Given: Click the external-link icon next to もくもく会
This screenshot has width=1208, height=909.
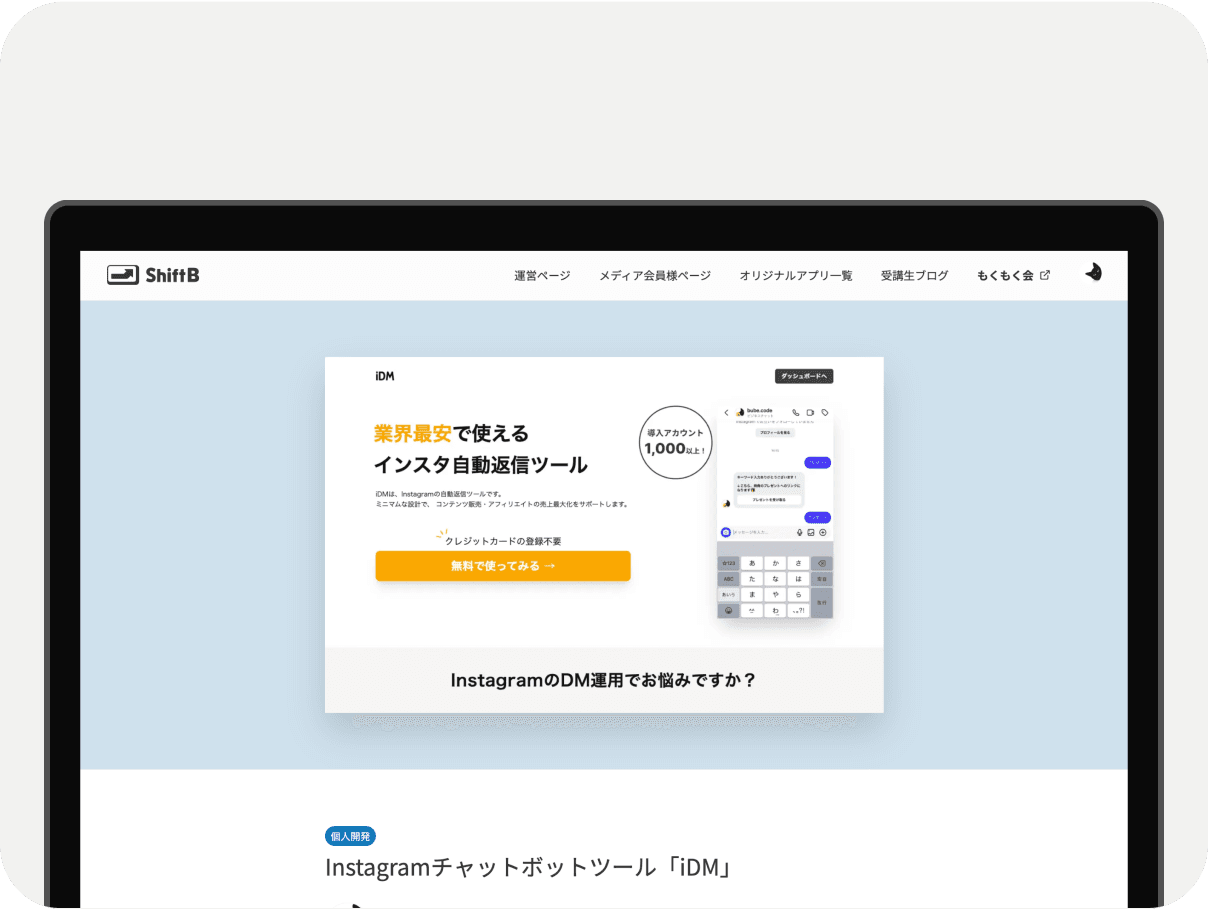Looking at the screenshot, I should pyautogui.click(x=1046, y=275).
